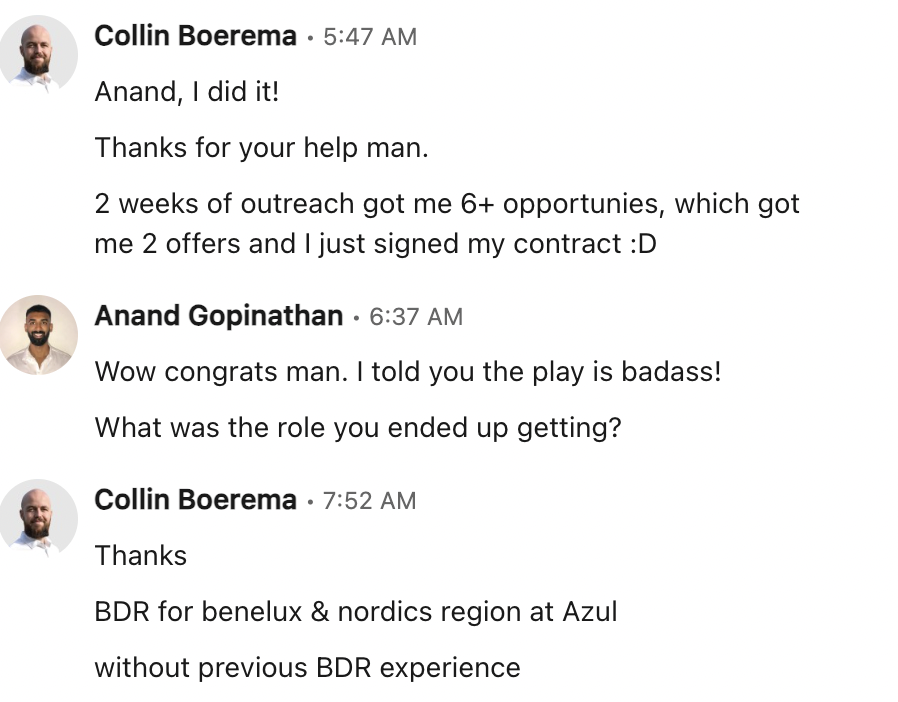898x702 pixels.
Task: Open Collin Boerema's name on 5:47 AM message
Action: 195,37
